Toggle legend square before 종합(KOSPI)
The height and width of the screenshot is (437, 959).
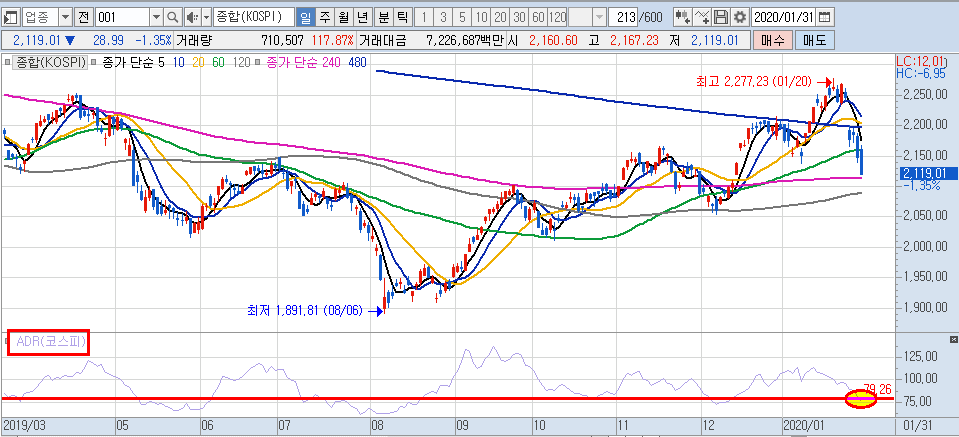[x=9, y=62]
